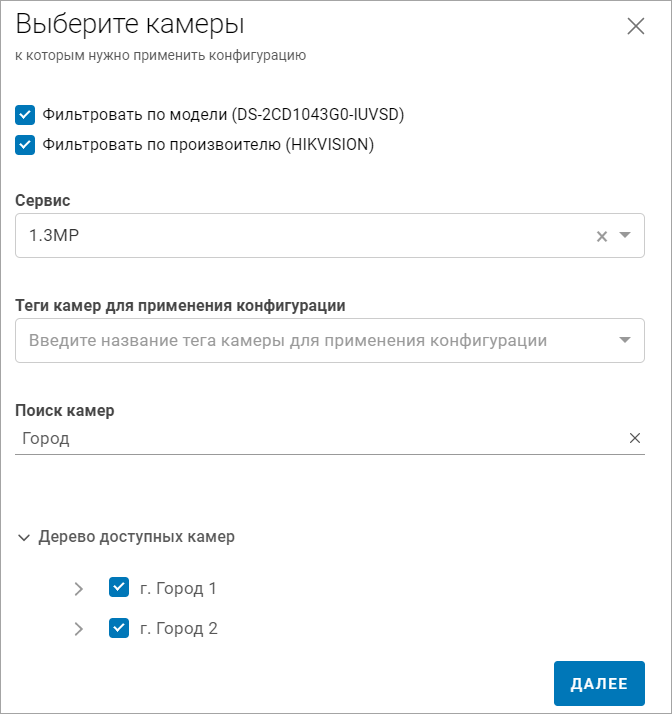Close the Выберите камеры dialog

(636, 27)
